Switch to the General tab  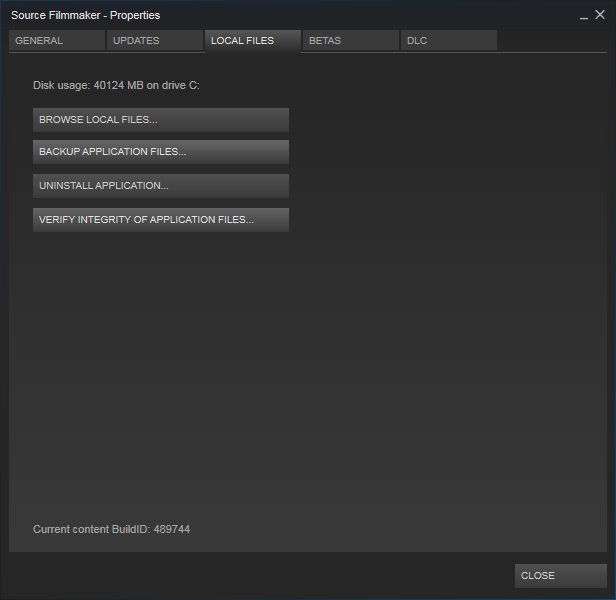(57, 40)
